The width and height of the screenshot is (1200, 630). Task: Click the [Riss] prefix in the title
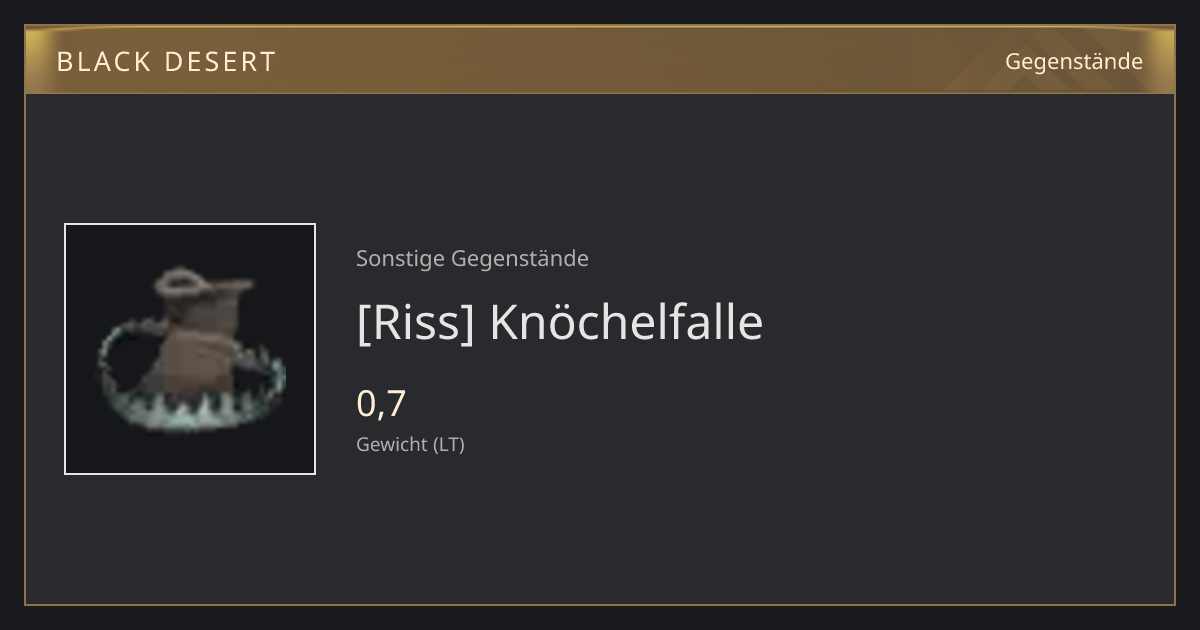point(415,323)
